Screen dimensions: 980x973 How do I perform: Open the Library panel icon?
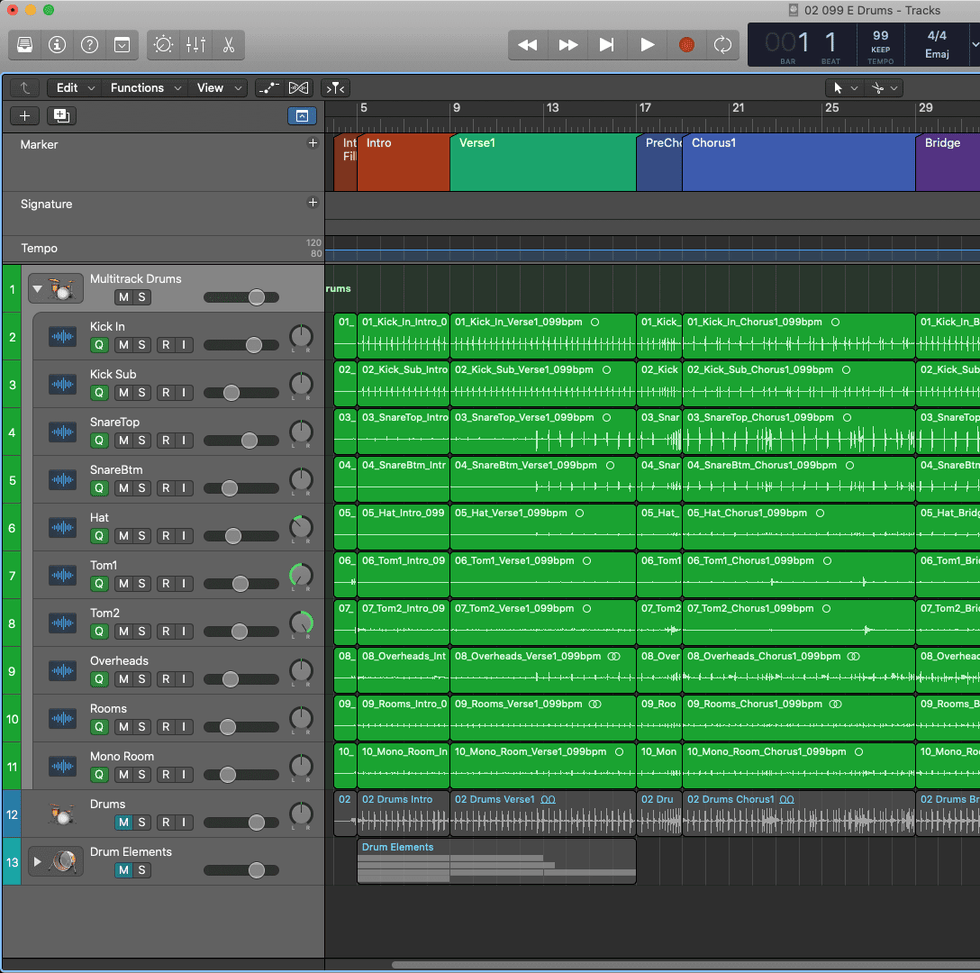pyautogui.click(x=25, y=45)
